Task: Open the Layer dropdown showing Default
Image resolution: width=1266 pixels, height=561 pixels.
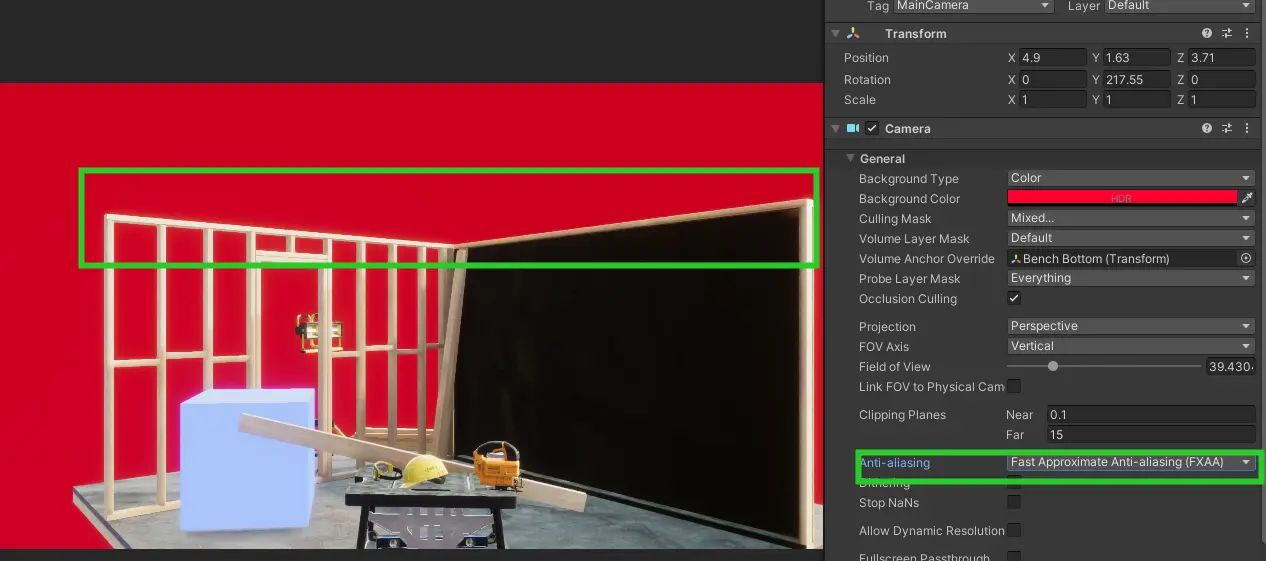Action: pyautogui.click(x=1180, y=6)
